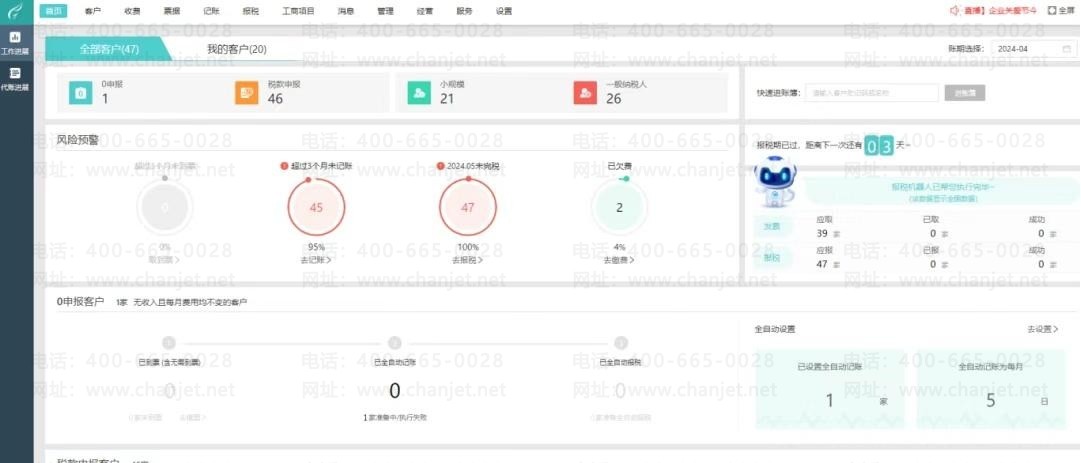Click the 小规模 count value 21
1081x463 pixels.
click(x=447, y=99)
